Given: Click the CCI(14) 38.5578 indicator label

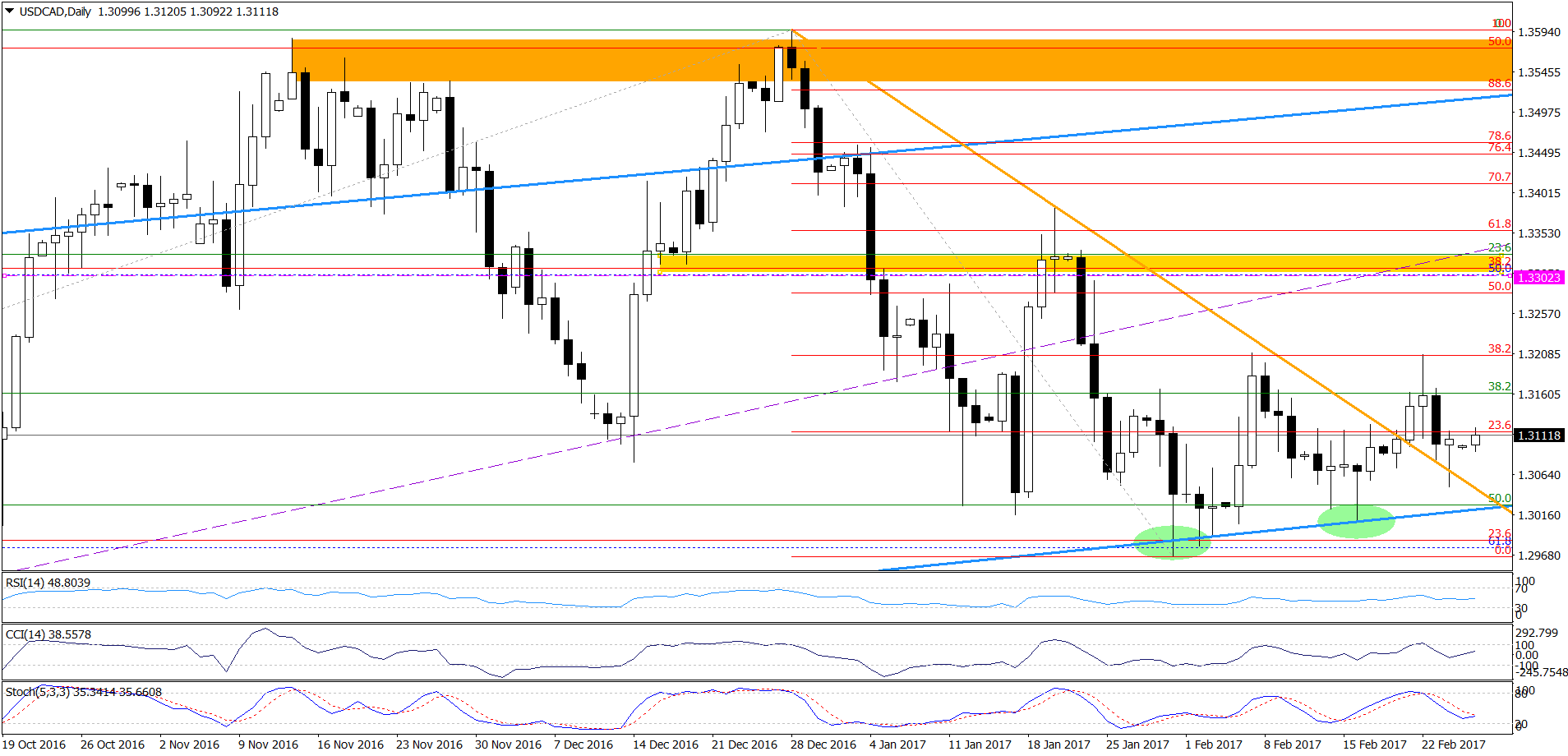Looking at the screenshot, I should click(x=48, y=634).
